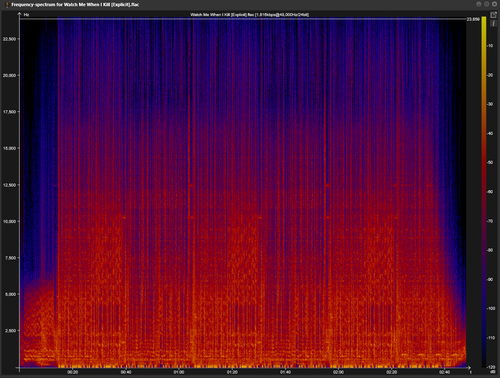The image size is (500, 378).
Task: Click the 00:20 time axis label
Action: point(73,372)
